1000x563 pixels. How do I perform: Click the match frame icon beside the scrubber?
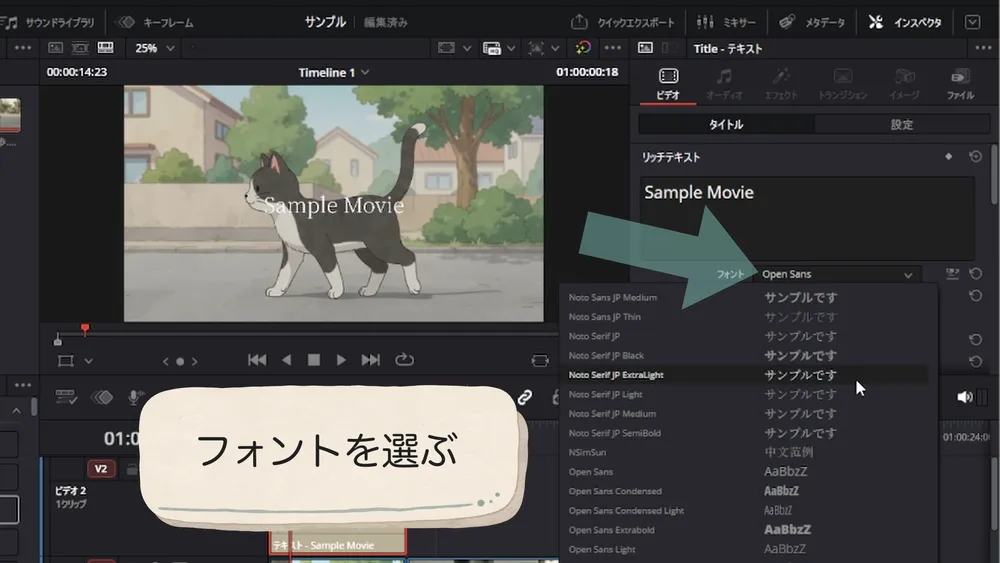pos(540,361)
